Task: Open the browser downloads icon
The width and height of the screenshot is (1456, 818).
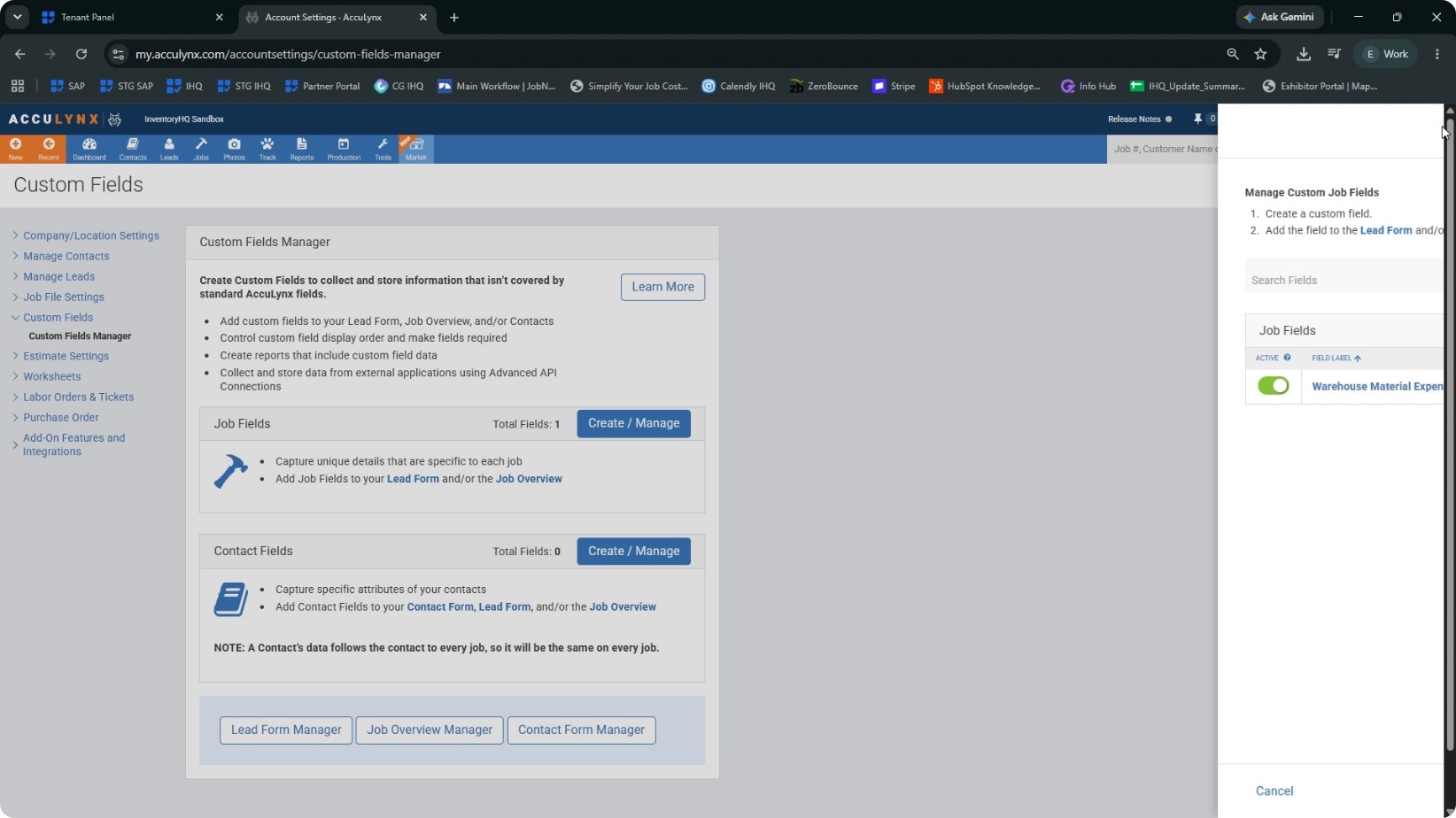Action: click(x=1303, y=54)
